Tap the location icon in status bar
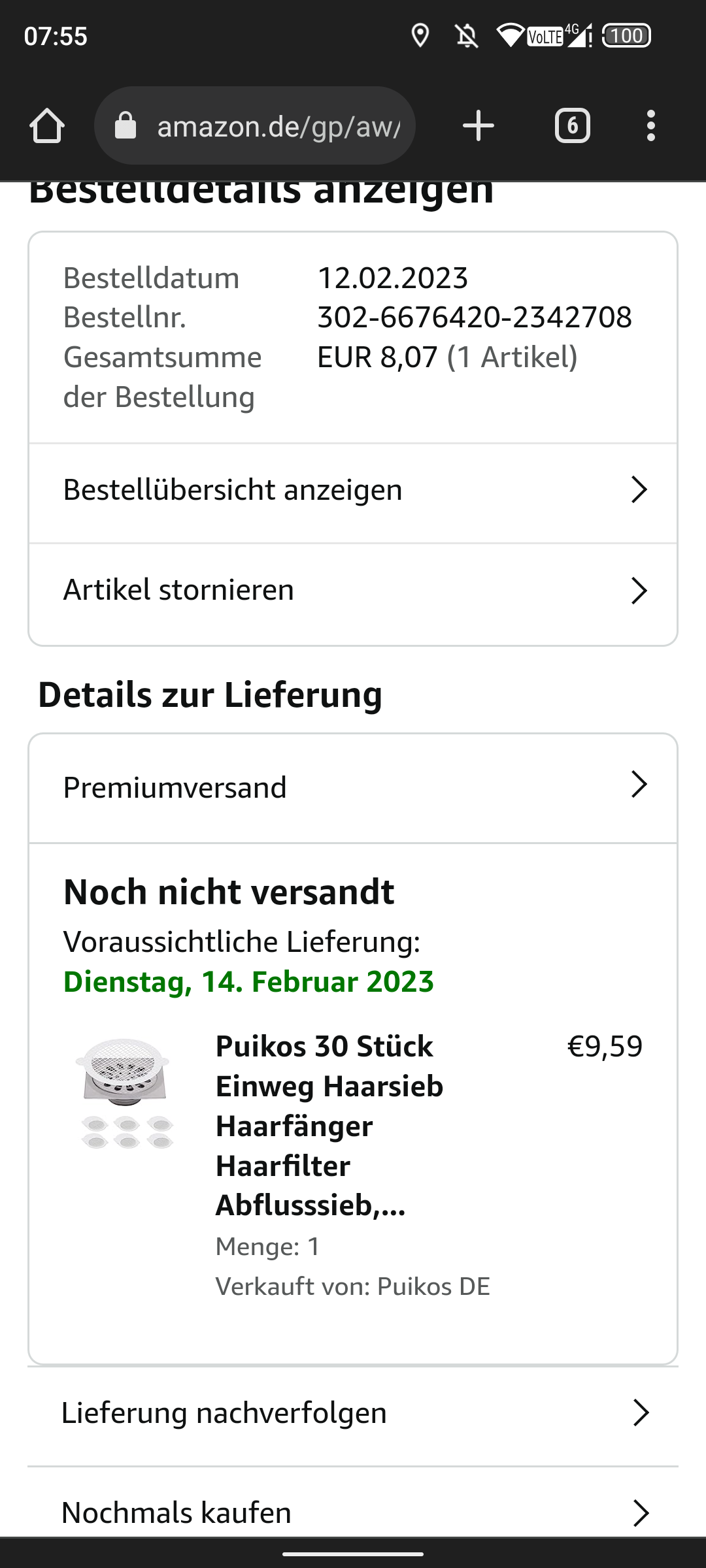Screen dimensions: 706x1568 (420, 35)
